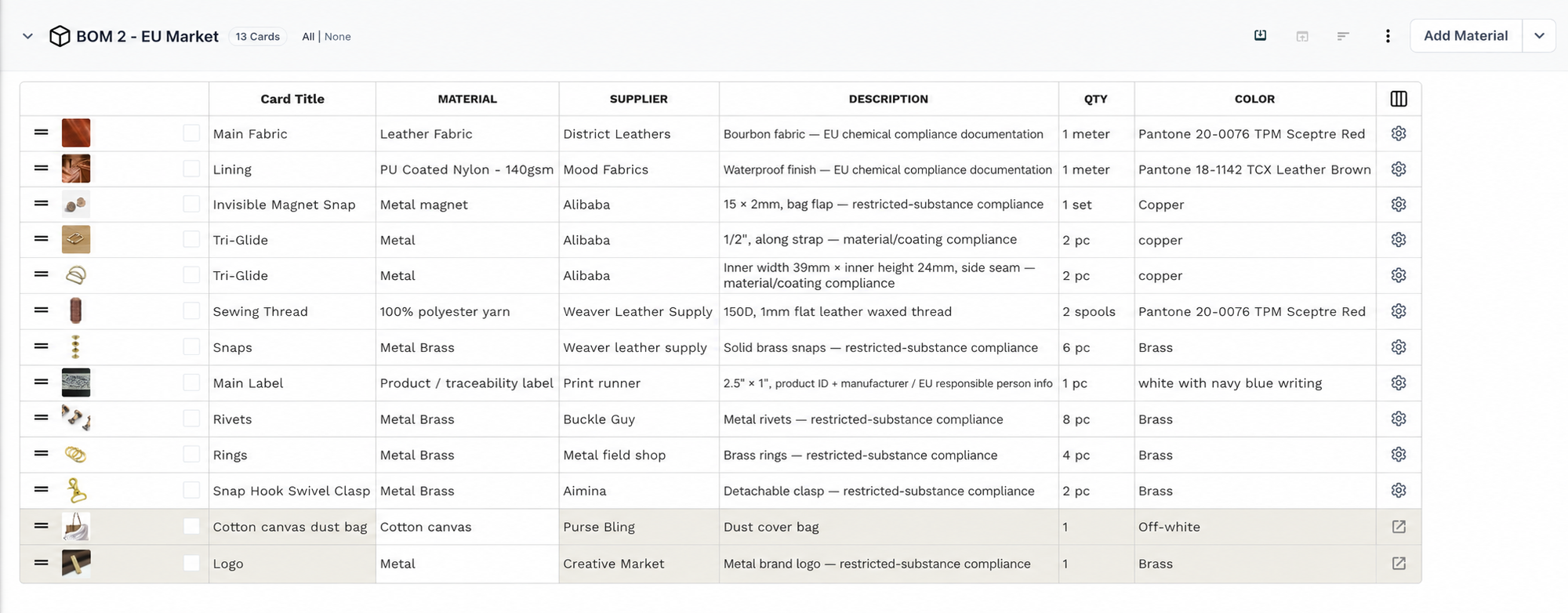Grab drag handle of Snaps row
The width and height of the screenshot is (1568, 613).
click(x=42, y=346)
